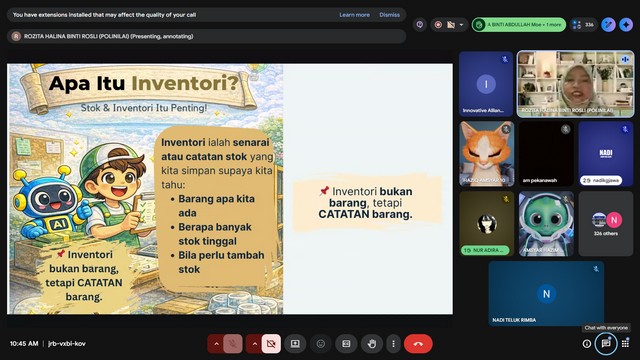Viewport: 640px width, 360px height.
Task: Open the Chat with everyone panel
Action: (606, 344)
